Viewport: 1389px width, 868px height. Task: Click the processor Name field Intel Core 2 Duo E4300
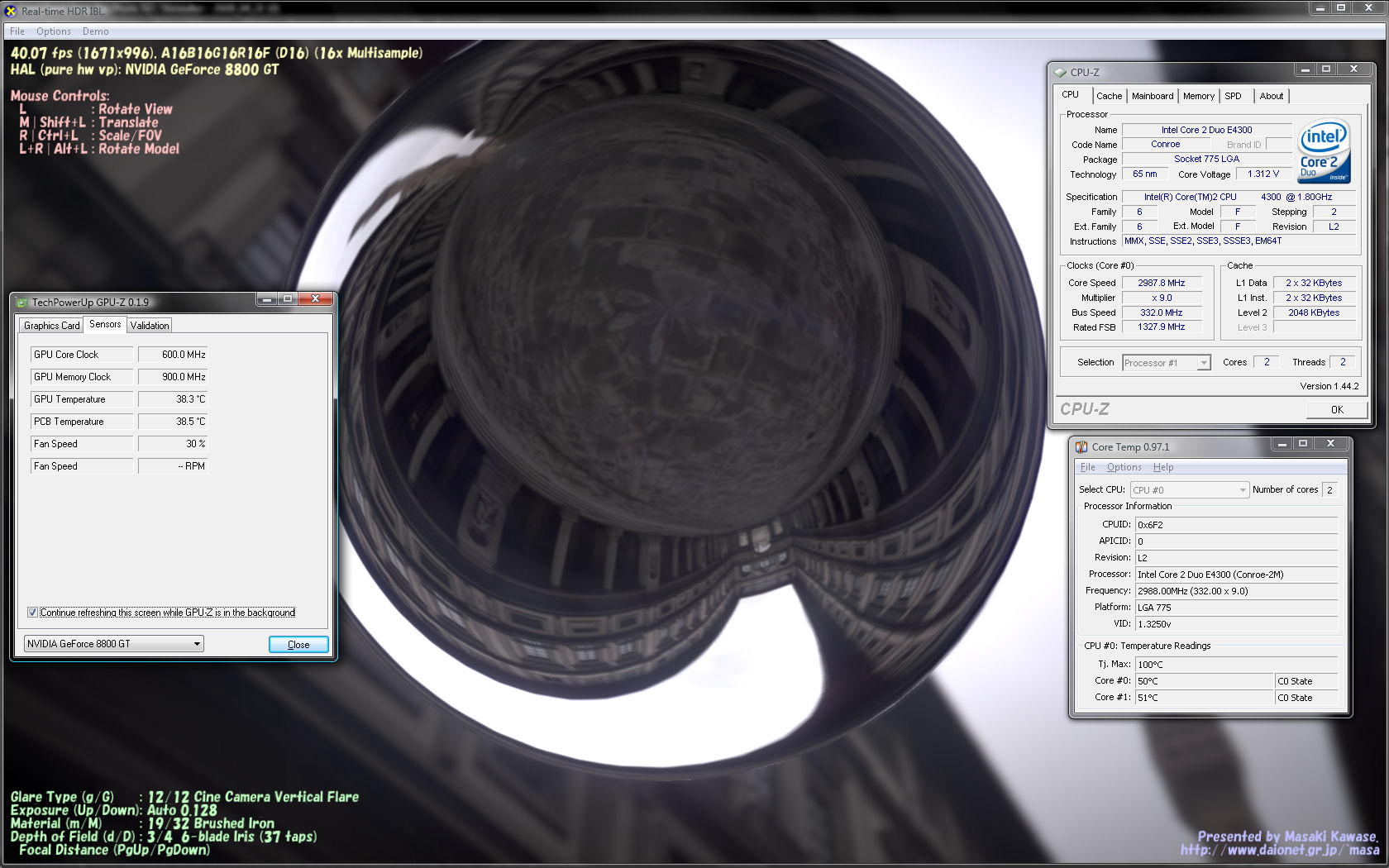click(1206, 130)
